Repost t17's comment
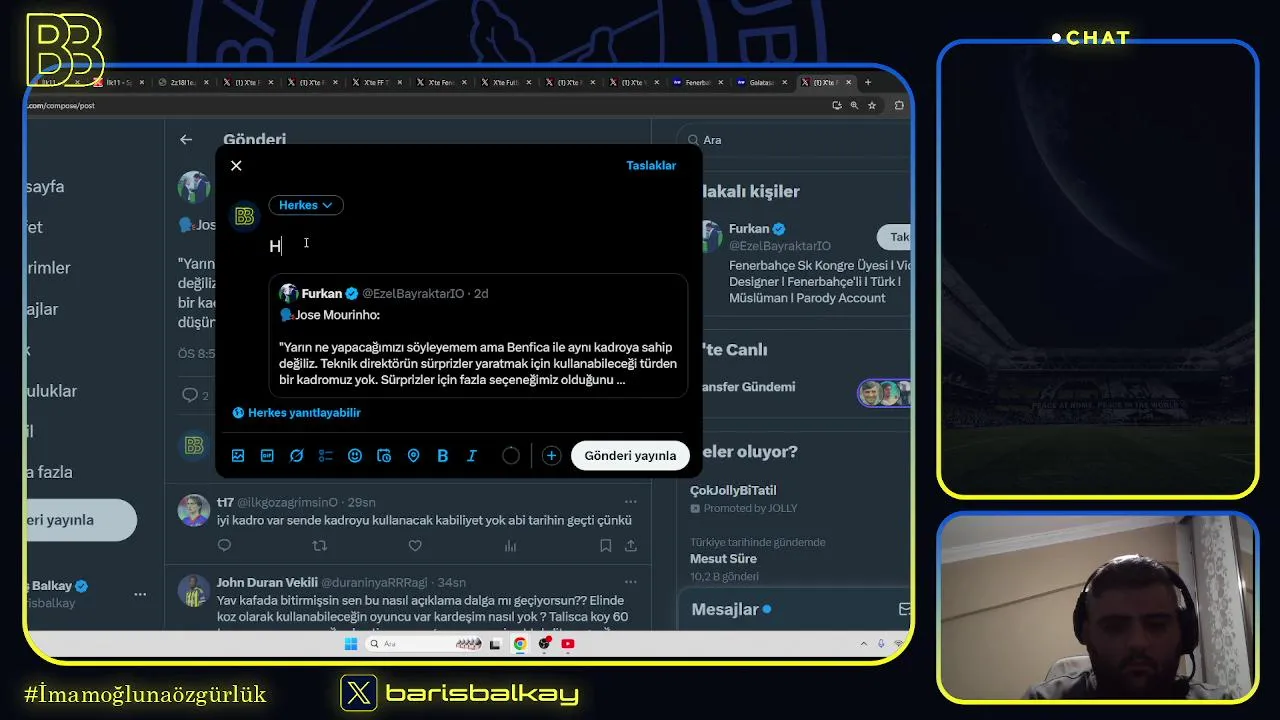Image resolution: width=1280 pixels, height=720 pixels. pos(320,546)
